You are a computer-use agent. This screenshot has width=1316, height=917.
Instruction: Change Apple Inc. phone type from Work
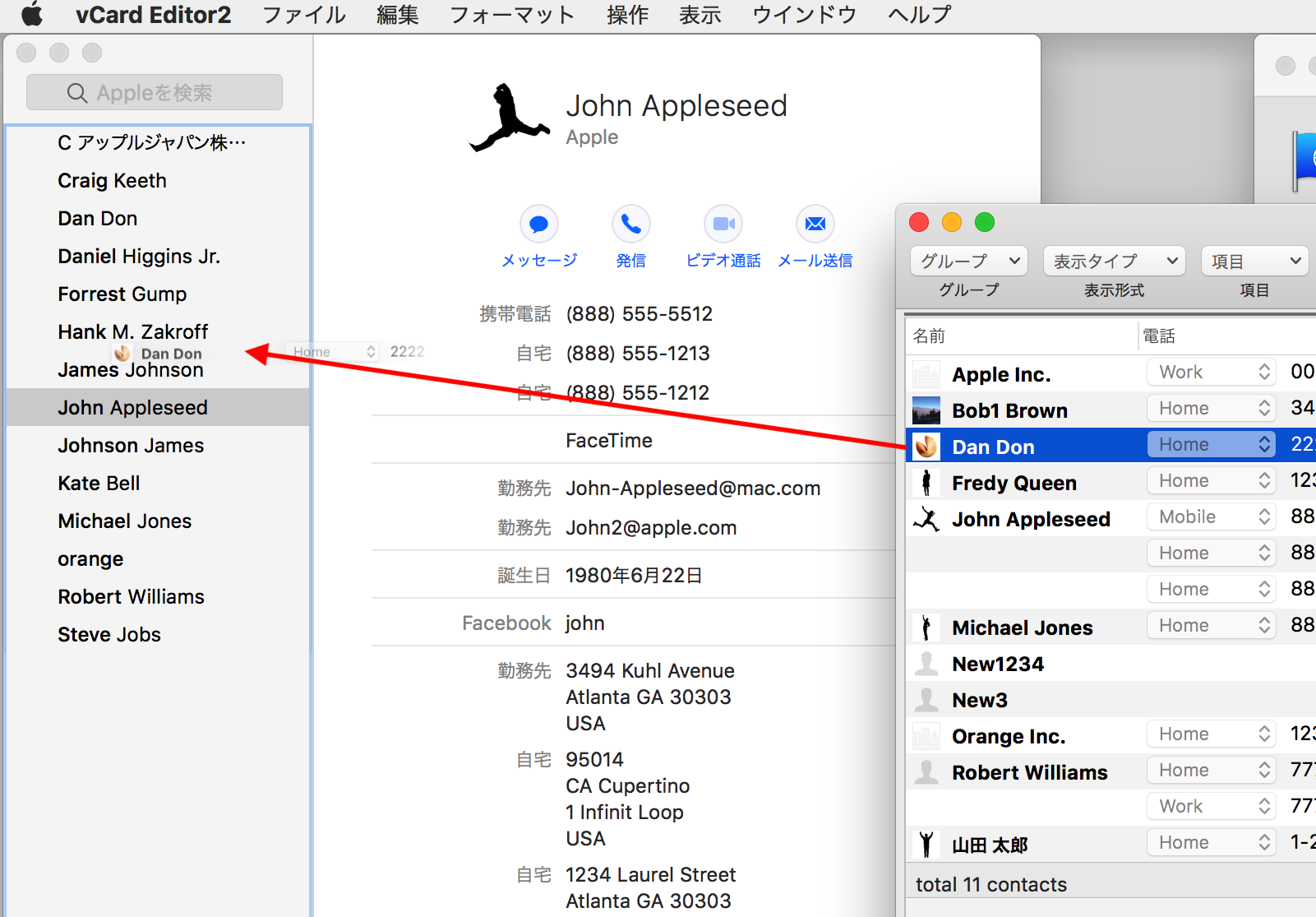[x=1212, y=372]
